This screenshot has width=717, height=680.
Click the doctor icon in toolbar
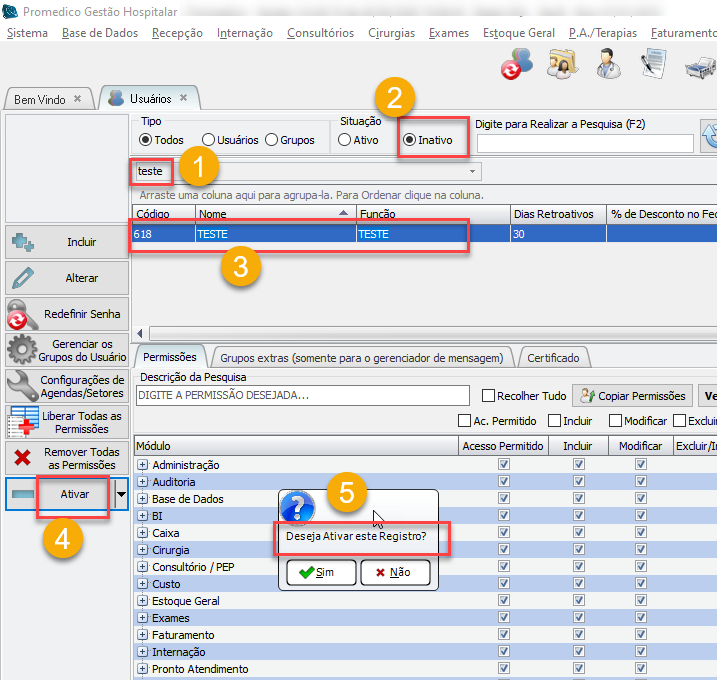pos(607,64)
